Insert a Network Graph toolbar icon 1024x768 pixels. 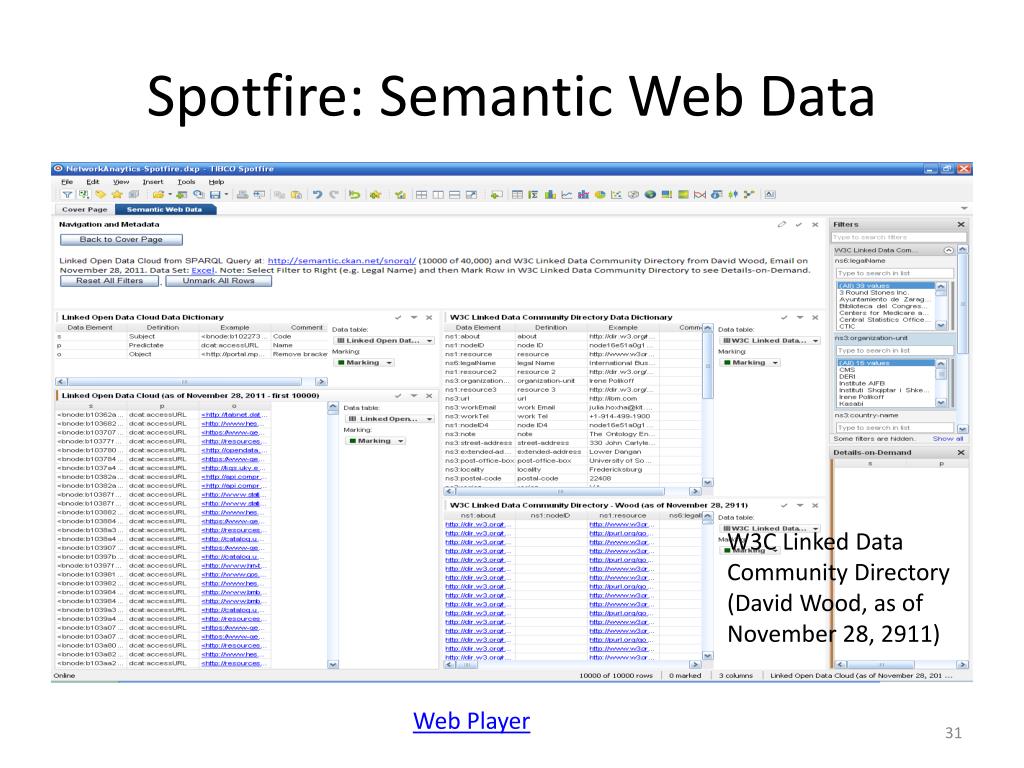(749, 195)
